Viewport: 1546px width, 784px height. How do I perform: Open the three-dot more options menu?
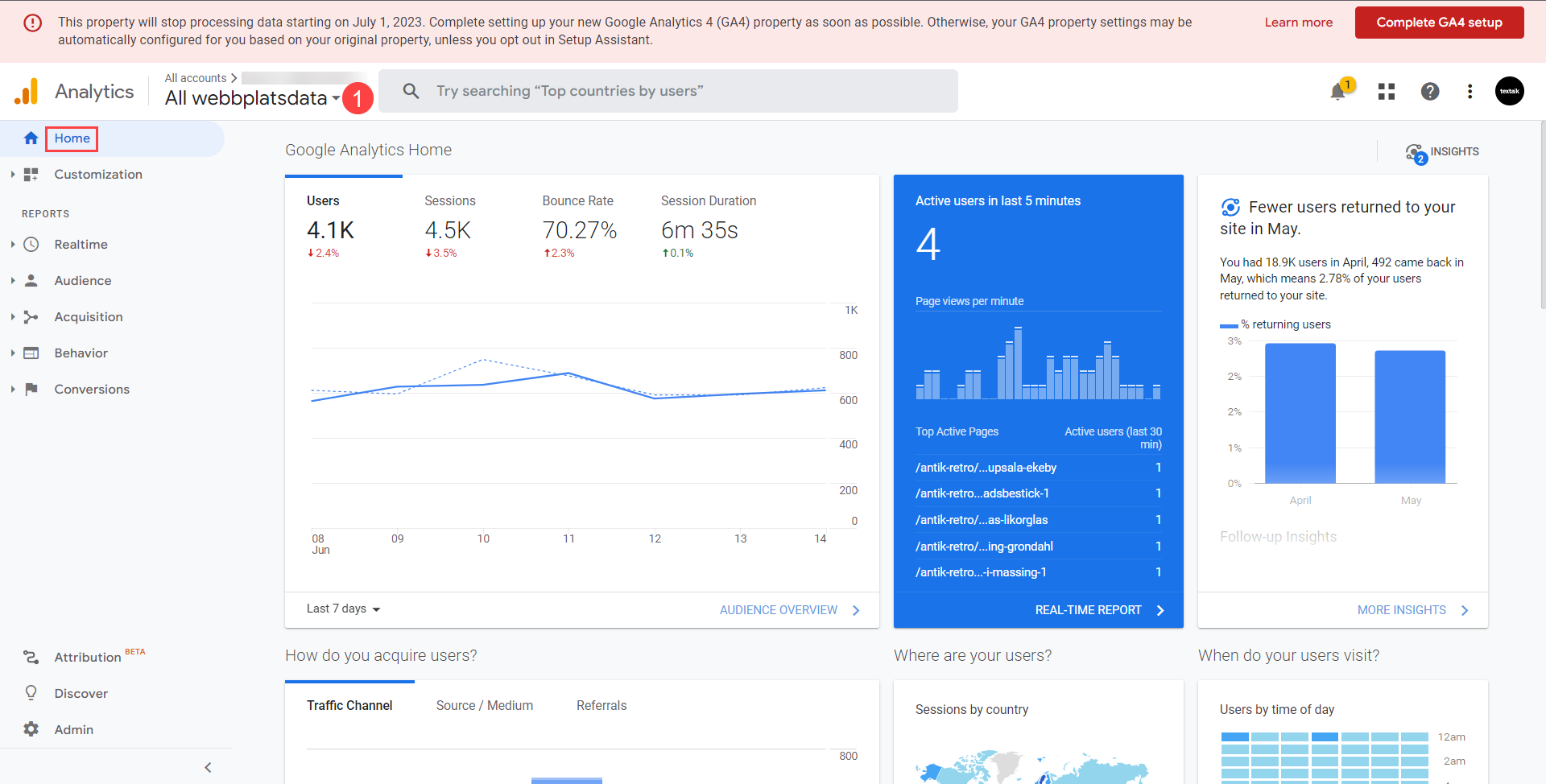(x=1470, y=92)
